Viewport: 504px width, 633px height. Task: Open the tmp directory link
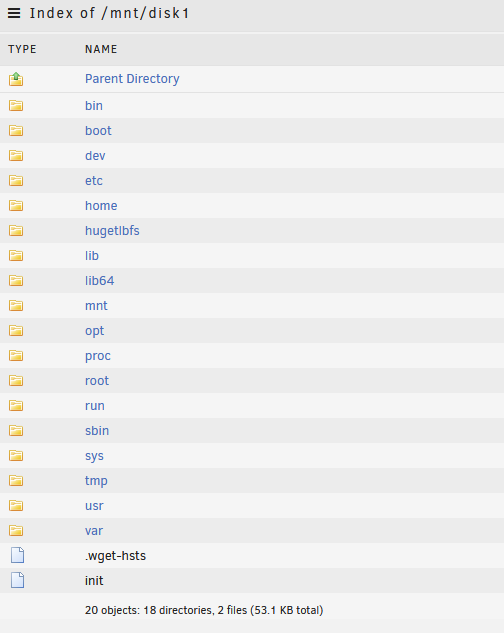pyautogui.click(x=96, y=481)
